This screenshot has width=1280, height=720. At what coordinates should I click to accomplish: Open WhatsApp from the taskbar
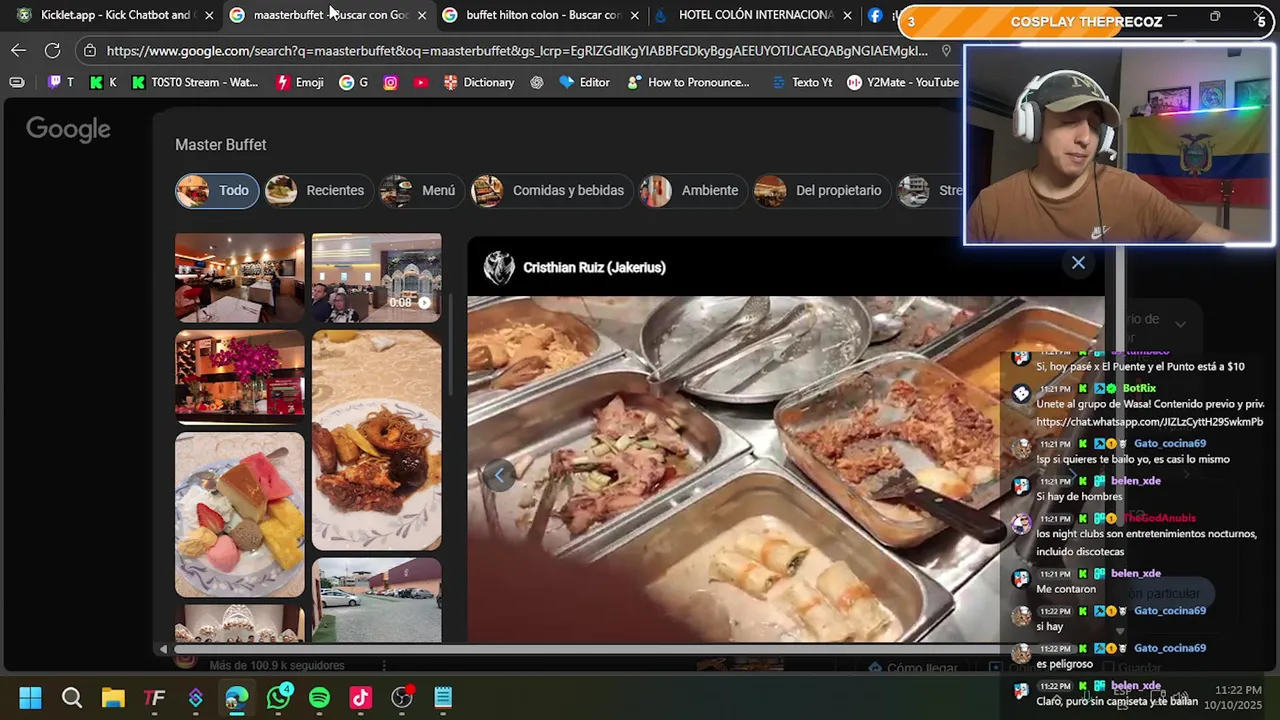click(x=279, y=698)
